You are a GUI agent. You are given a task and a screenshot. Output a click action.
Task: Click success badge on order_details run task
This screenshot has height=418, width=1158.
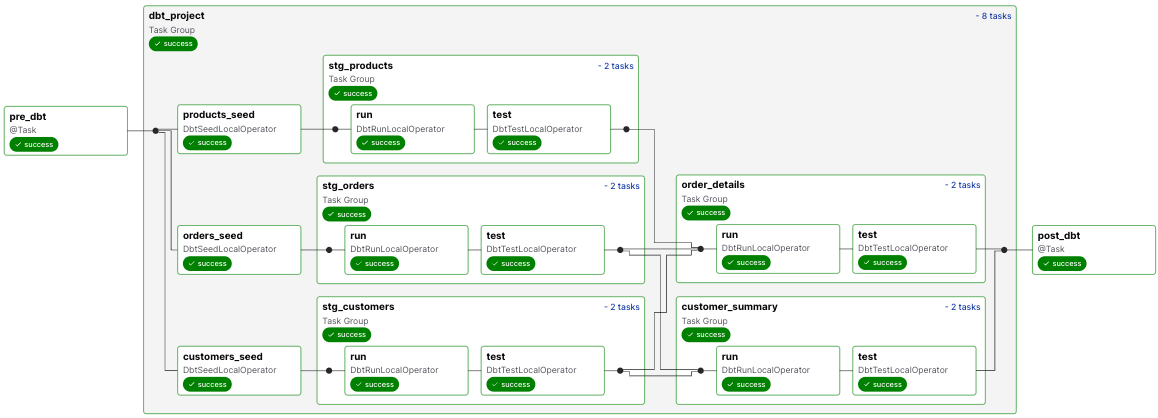pos(746,262)
